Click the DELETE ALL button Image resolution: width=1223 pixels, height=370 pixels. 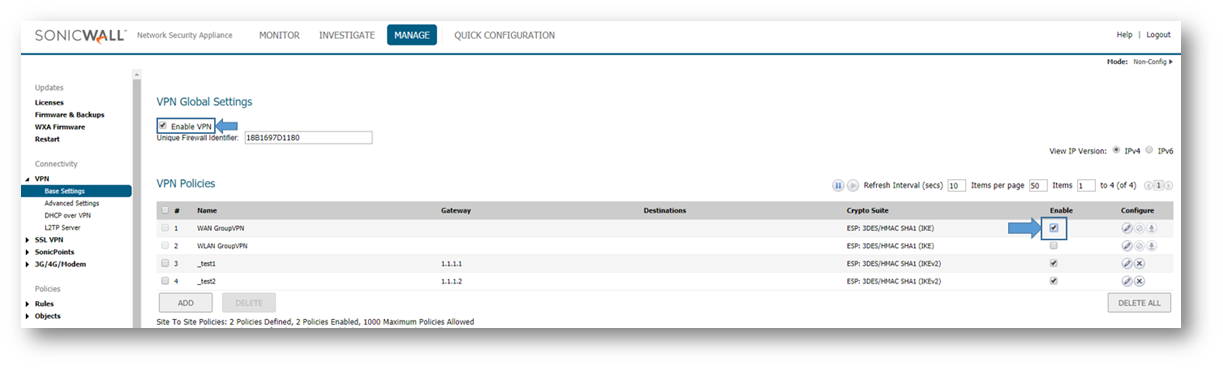coord(1139,302)
